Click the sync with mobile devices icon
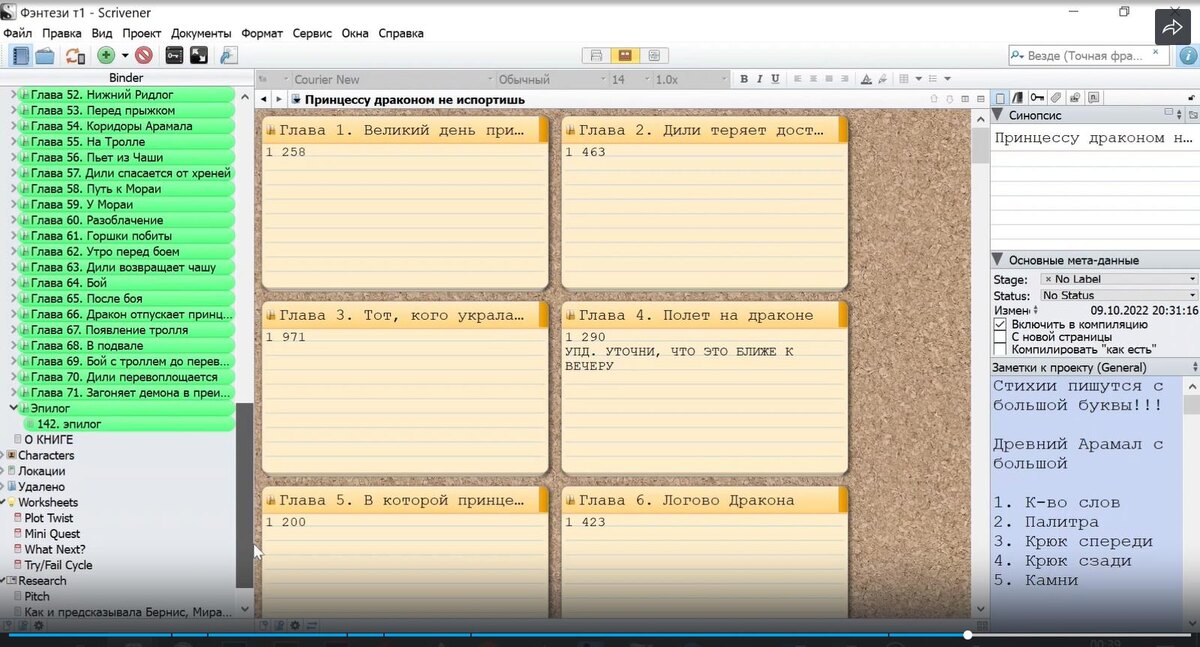The image size is (1200, 647). [x=74, y=56]
